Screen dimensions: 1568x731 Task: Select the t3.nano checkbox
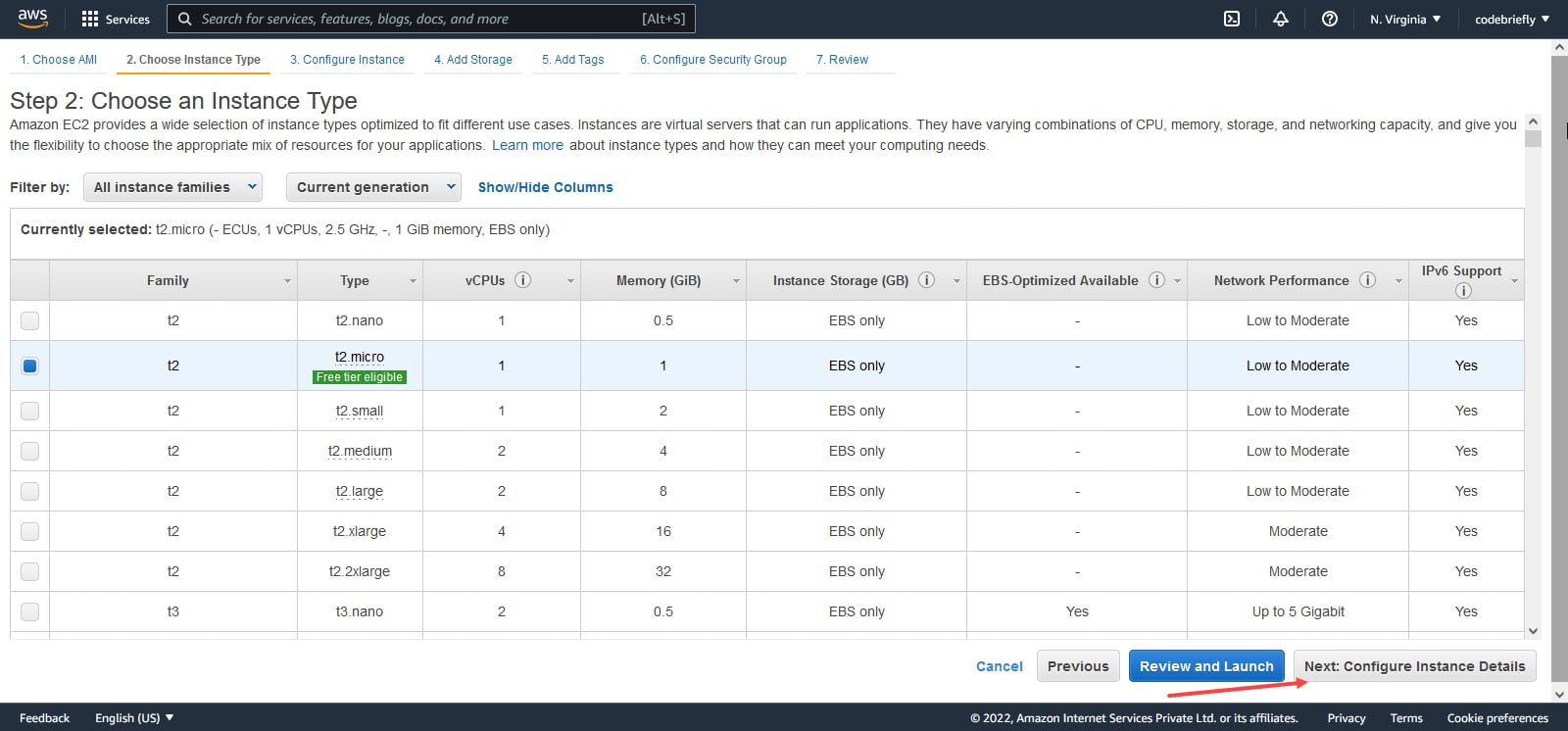(x=29, y=611)
